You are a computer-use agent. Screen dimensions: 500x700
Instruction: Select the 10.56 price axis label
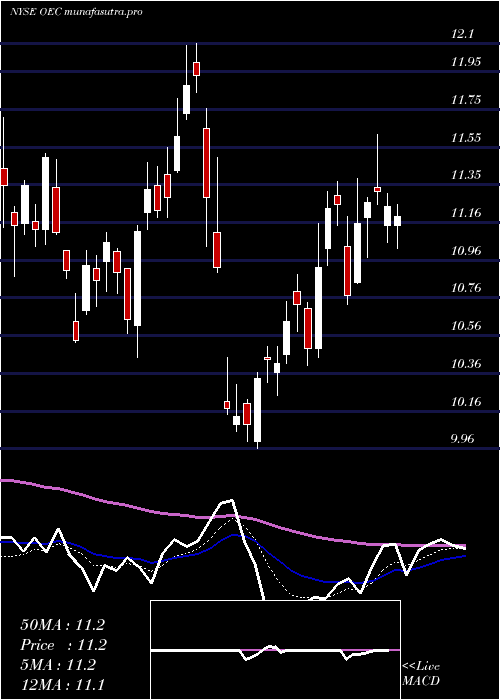pos(466,326)
